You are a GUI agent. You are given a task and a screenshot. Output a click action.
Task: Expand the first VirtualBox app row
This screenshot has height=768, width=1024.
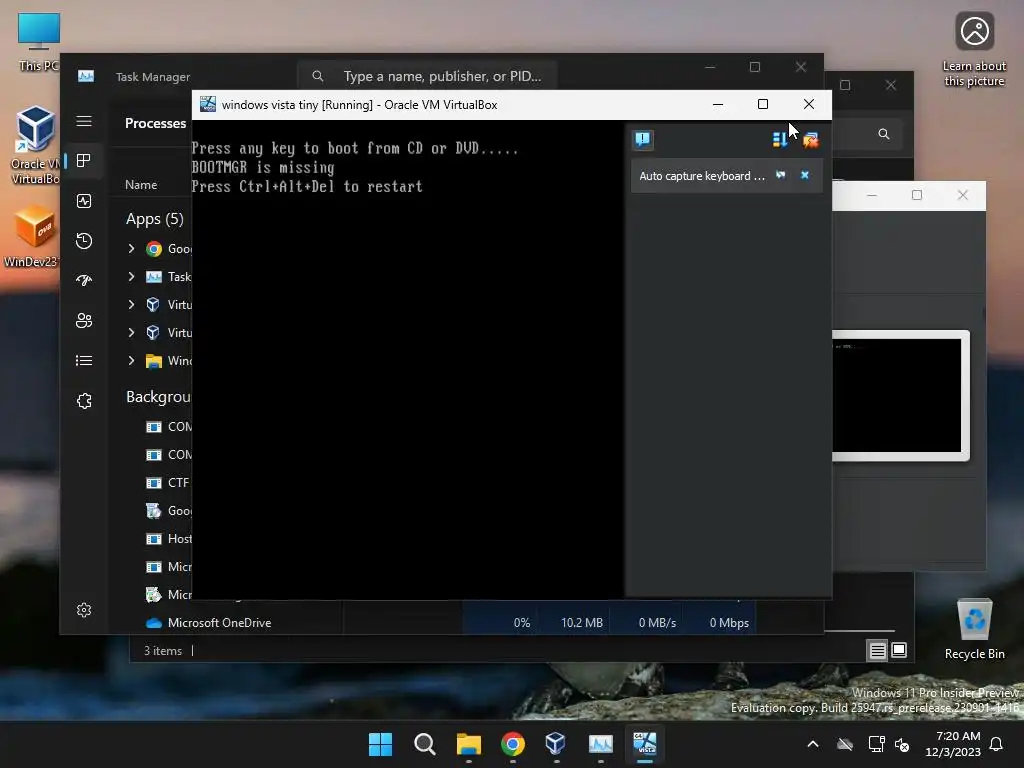coord(131,305)
